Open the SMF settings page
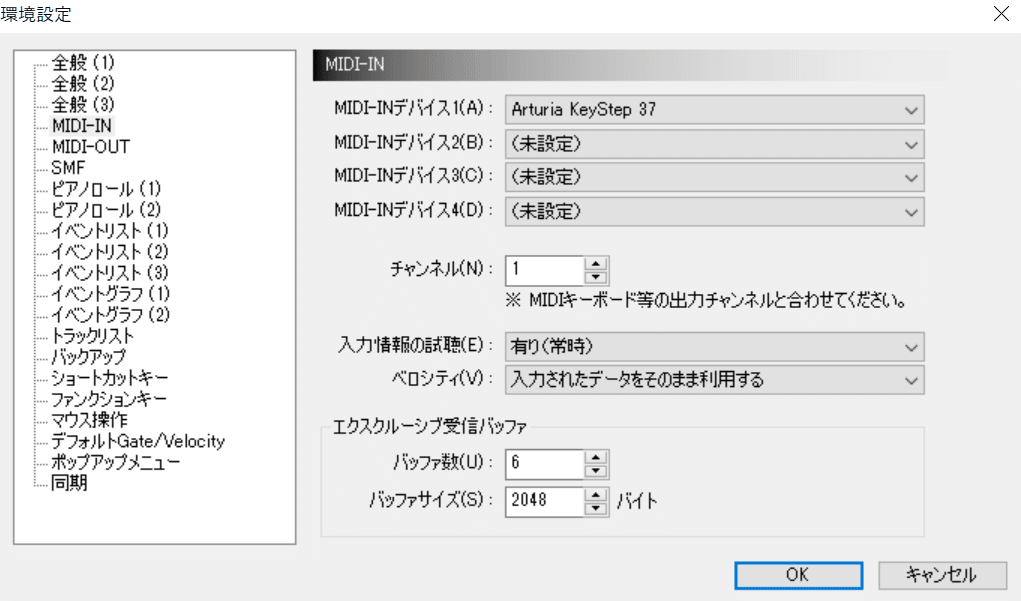 68,167
